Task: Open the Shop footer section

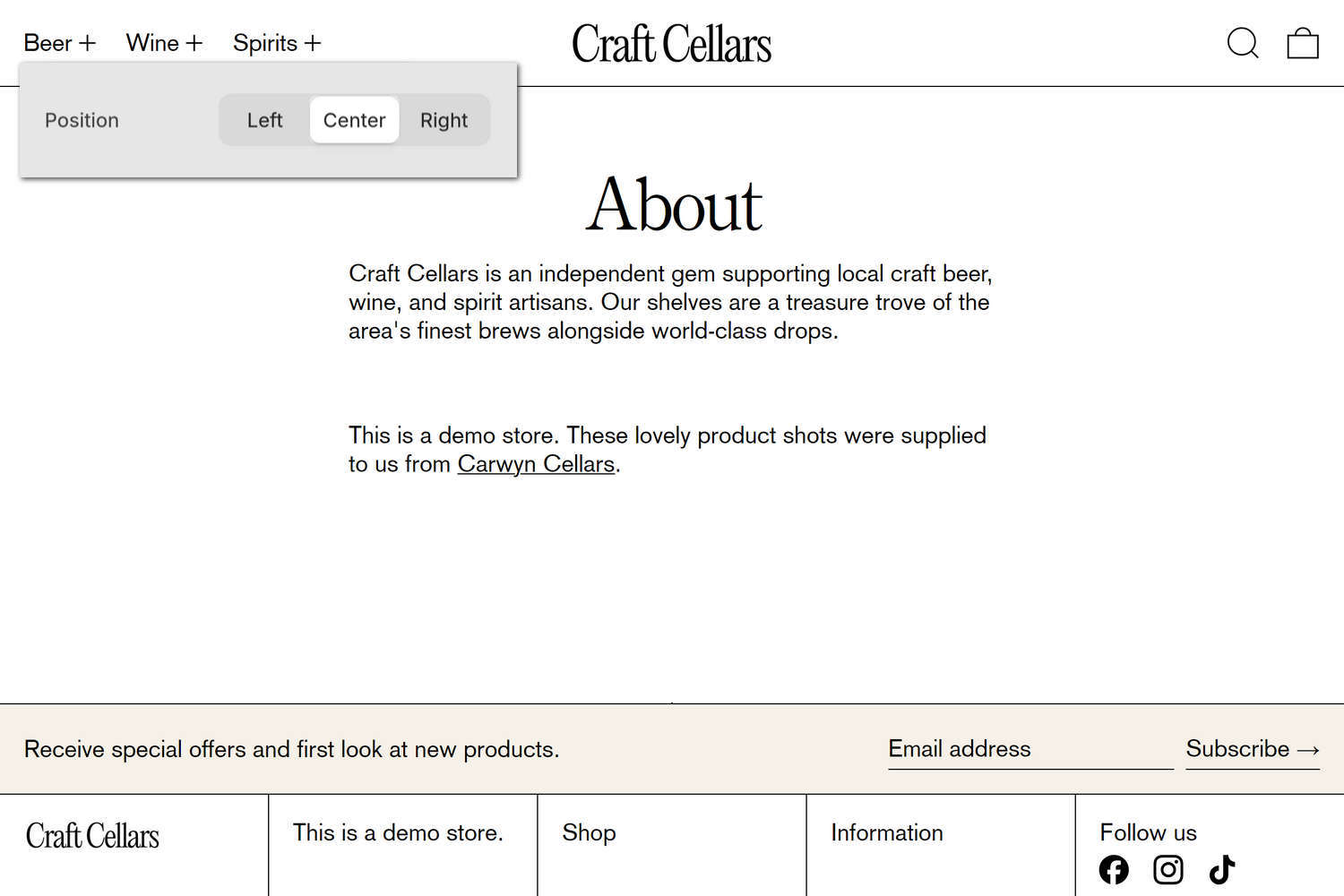Action: pyautogui.click(x=589, y=833)
